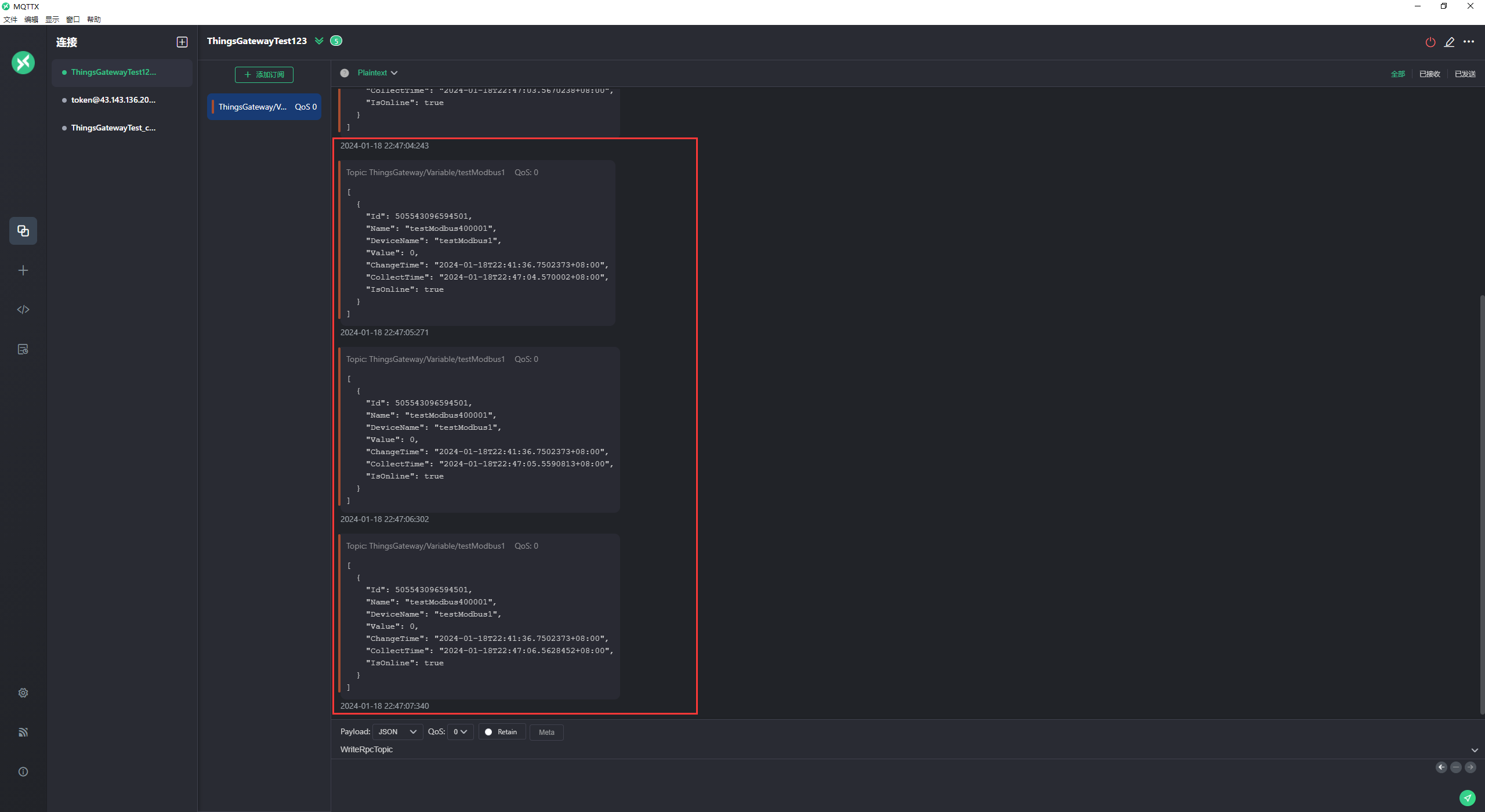
Task: Click the green send message button
Action: coord(1468,798)
